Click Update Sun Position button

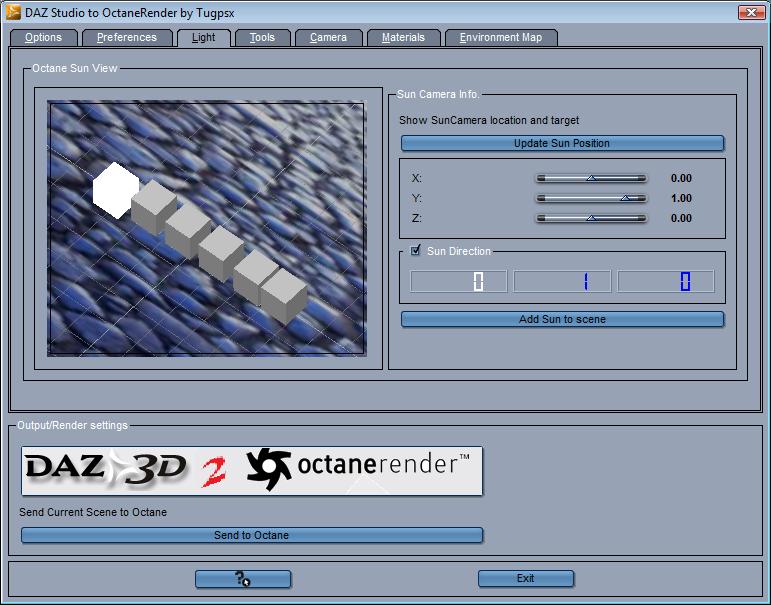(562, 143)
